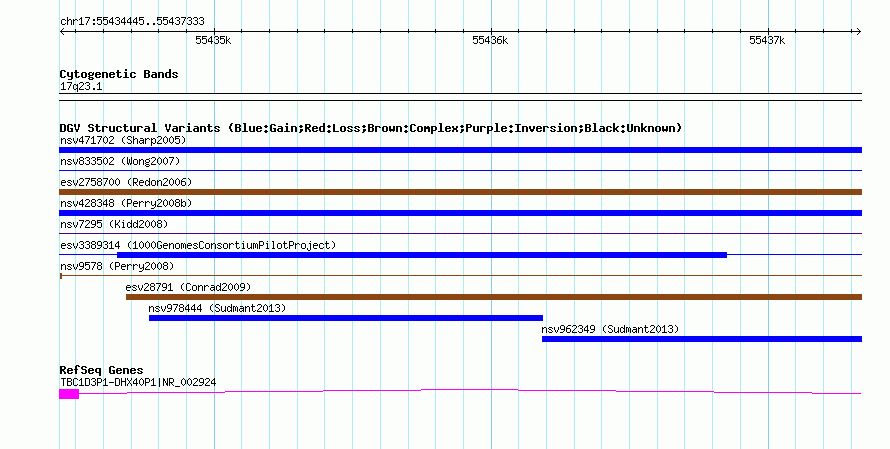Select the nsv833502 (Wong2007) thin blue line

pos(460,170)
